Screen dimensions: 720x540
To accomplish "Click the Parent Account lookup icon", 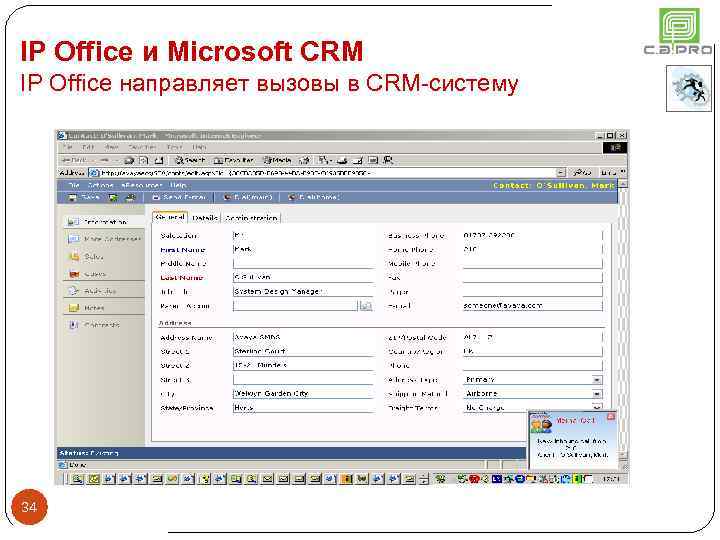I will pos(366,306).
